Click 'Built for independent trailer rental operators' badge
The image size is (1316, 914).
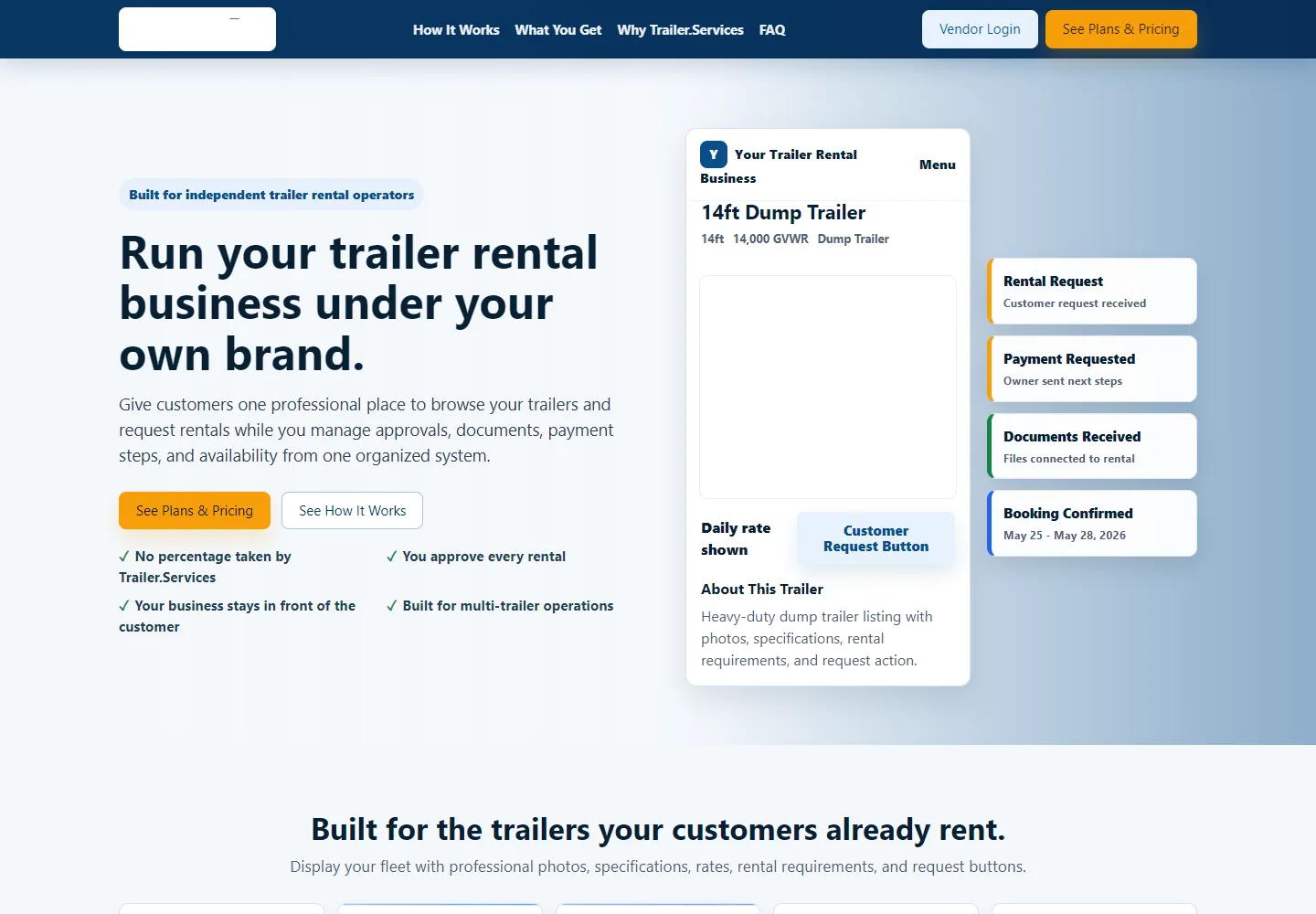point(271,195)
